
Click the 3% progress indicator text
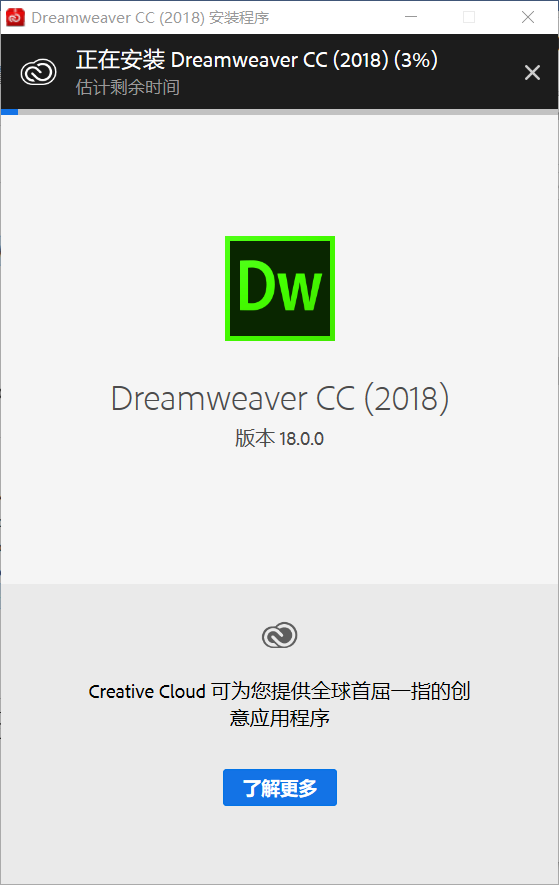pyautogui.click(x=416, y=60)
